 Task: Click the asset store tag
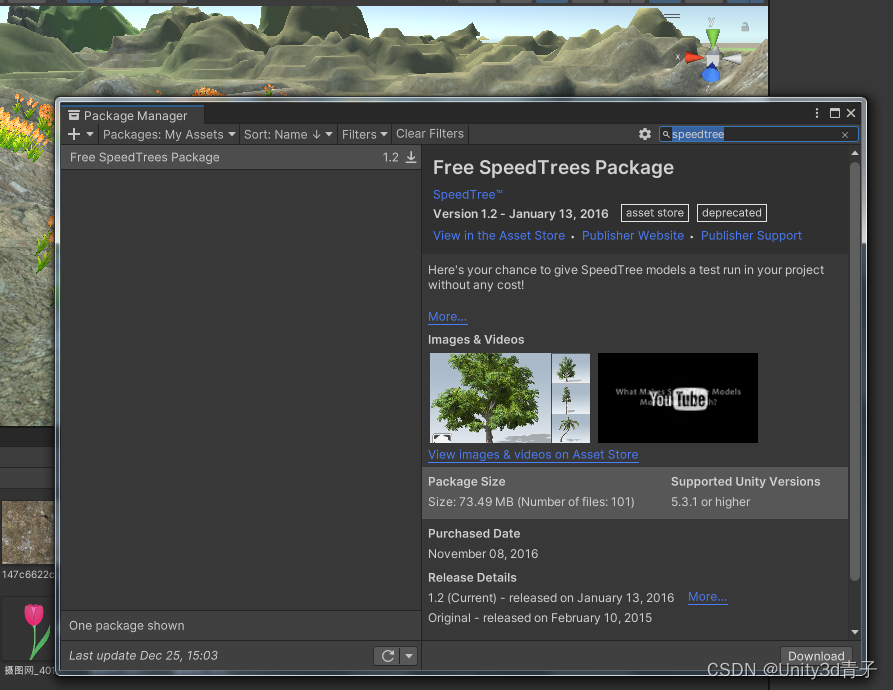655,213
